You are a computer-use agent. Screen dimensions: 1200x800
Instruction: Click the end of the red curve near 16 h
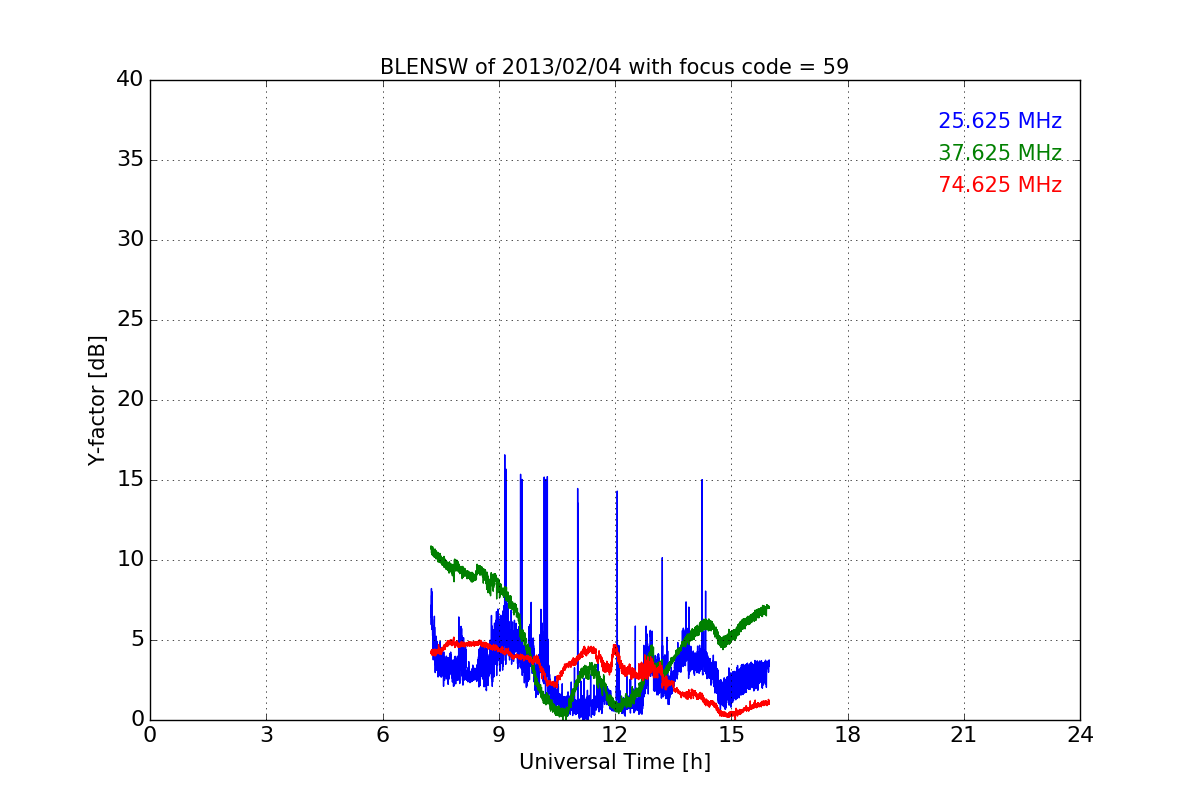pyautogui.click(x=767, y=703)
